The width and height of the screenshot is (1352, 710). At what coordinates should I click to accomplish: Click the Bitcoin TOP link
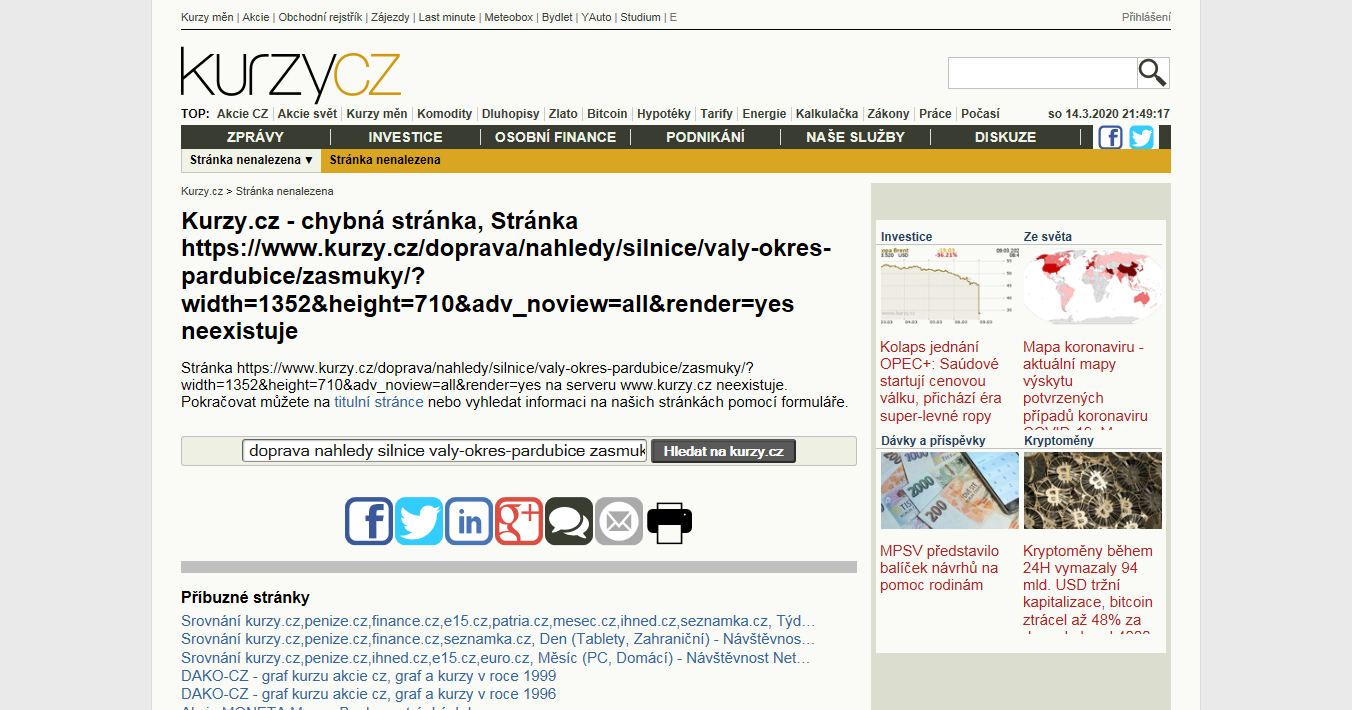[607, 114]
